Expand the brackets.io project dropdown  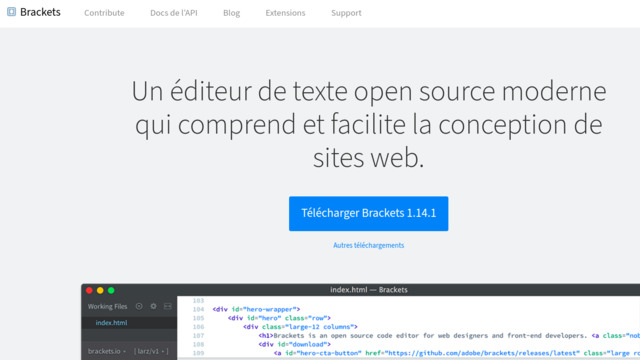[107, 351]
